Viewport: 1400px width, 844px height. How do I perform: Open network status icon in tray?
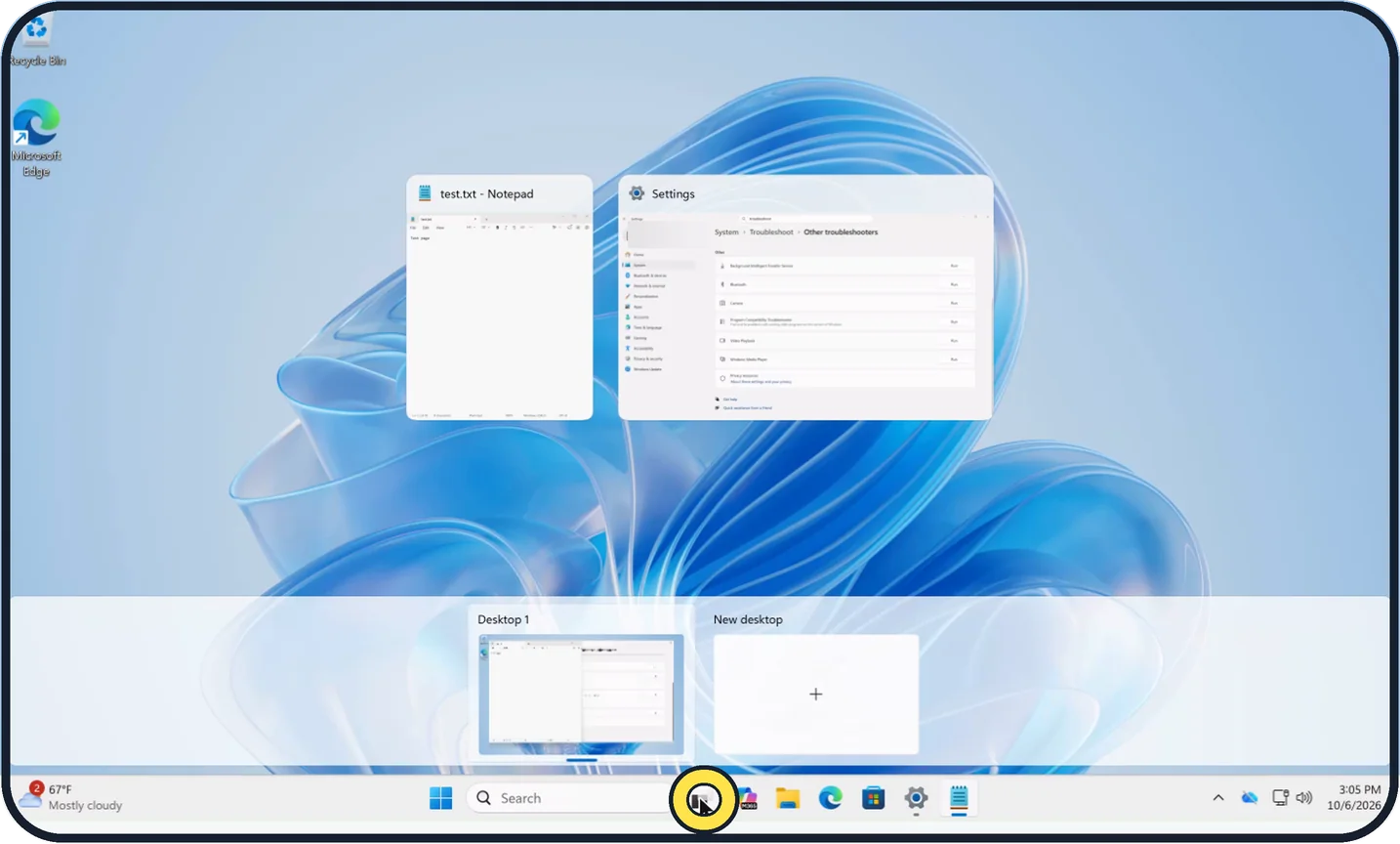(x=1280, y=798)
